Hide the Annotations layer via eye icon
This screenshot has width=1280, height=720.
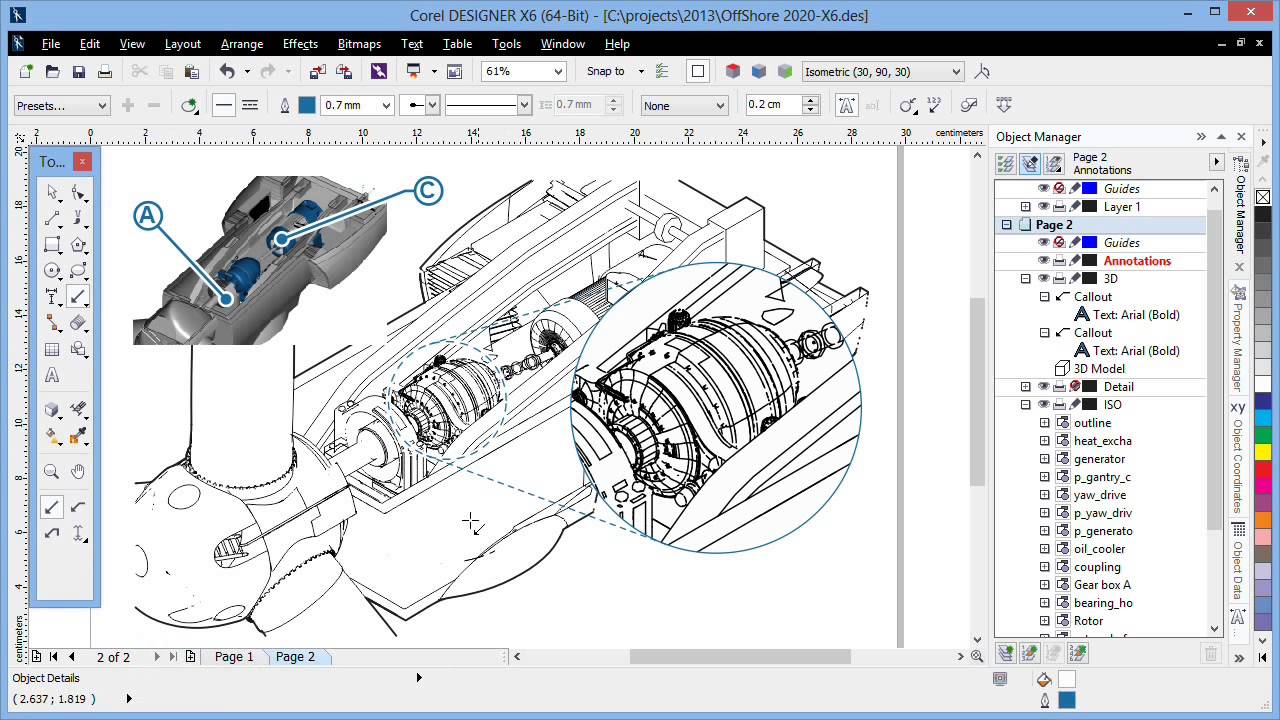point(1043,261)
